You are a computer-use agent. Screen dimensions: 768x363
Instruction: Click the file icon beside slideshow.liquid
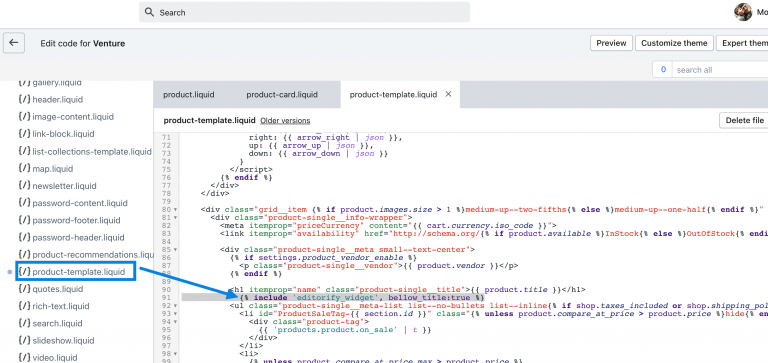pyautogui.click(x=24, y=340)
